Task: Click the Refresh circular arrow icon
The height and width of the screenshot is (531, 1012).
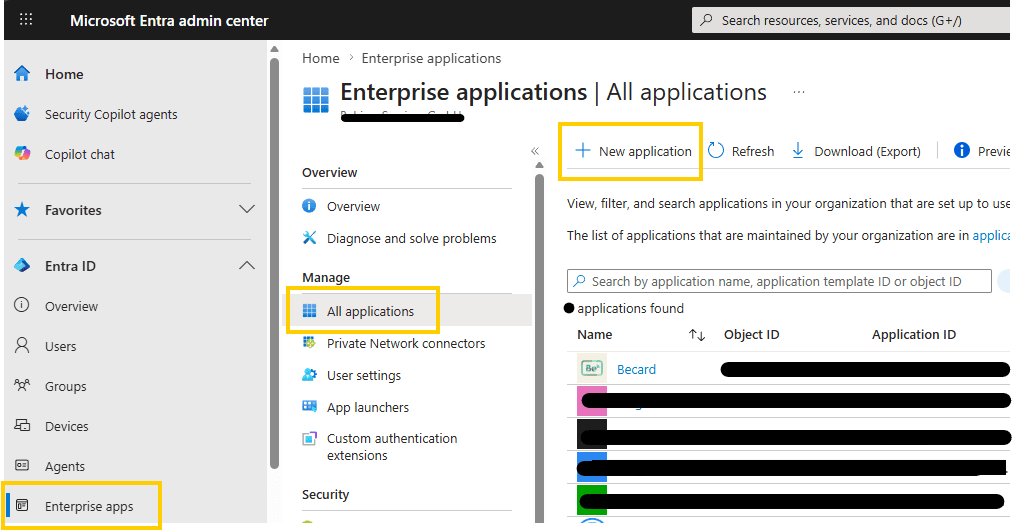Action: pos(716,150)
